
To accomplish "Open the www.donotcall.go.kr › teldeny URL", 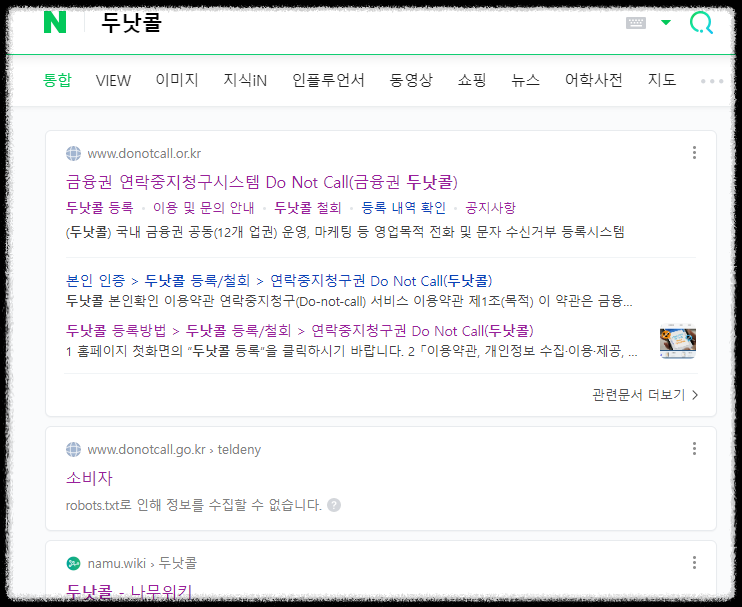I will click(x=174, y=449).
